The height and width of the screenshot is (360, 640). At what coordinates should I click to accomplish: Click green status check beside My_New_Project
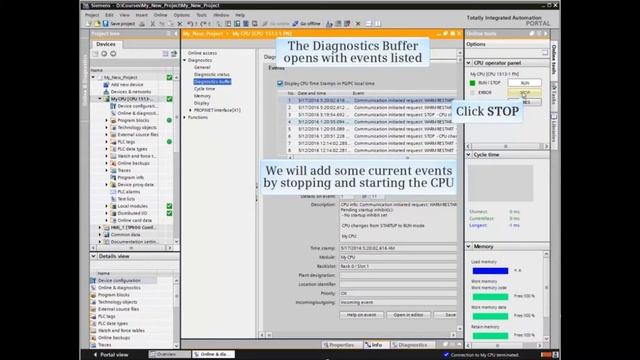pyautogui.click(x=169, y=77)
